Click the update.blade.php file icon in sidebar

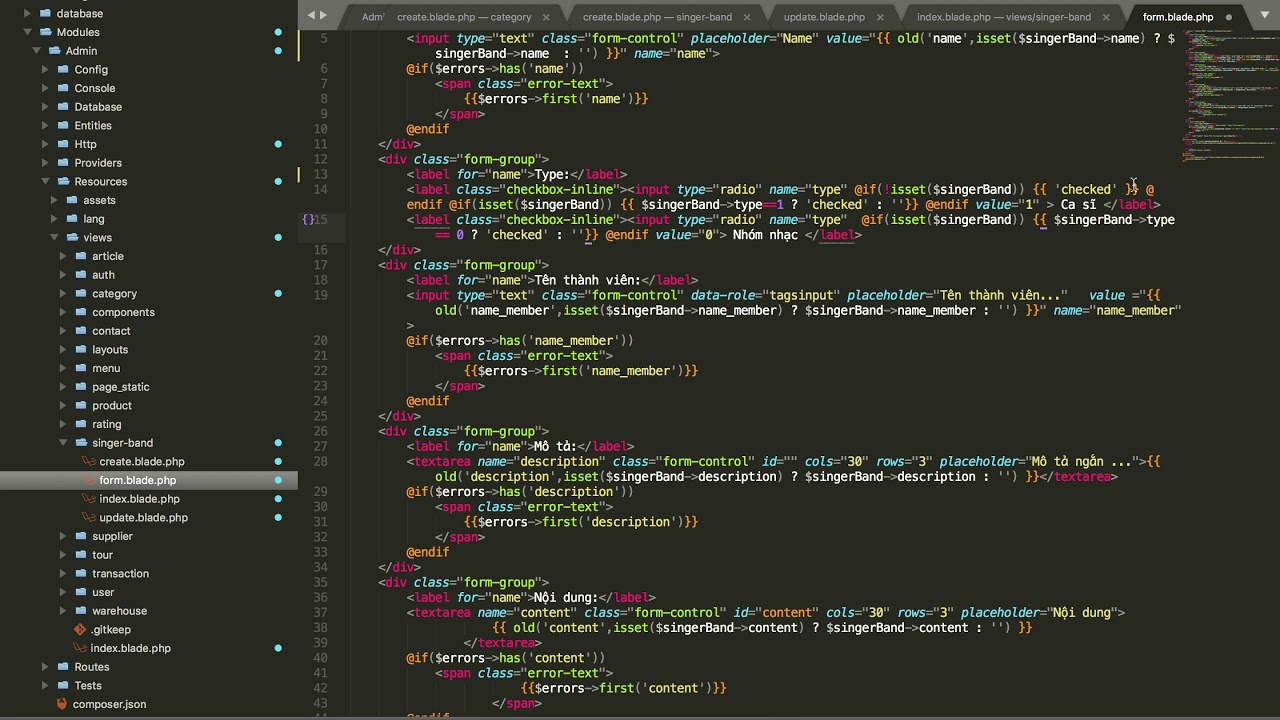90,518
